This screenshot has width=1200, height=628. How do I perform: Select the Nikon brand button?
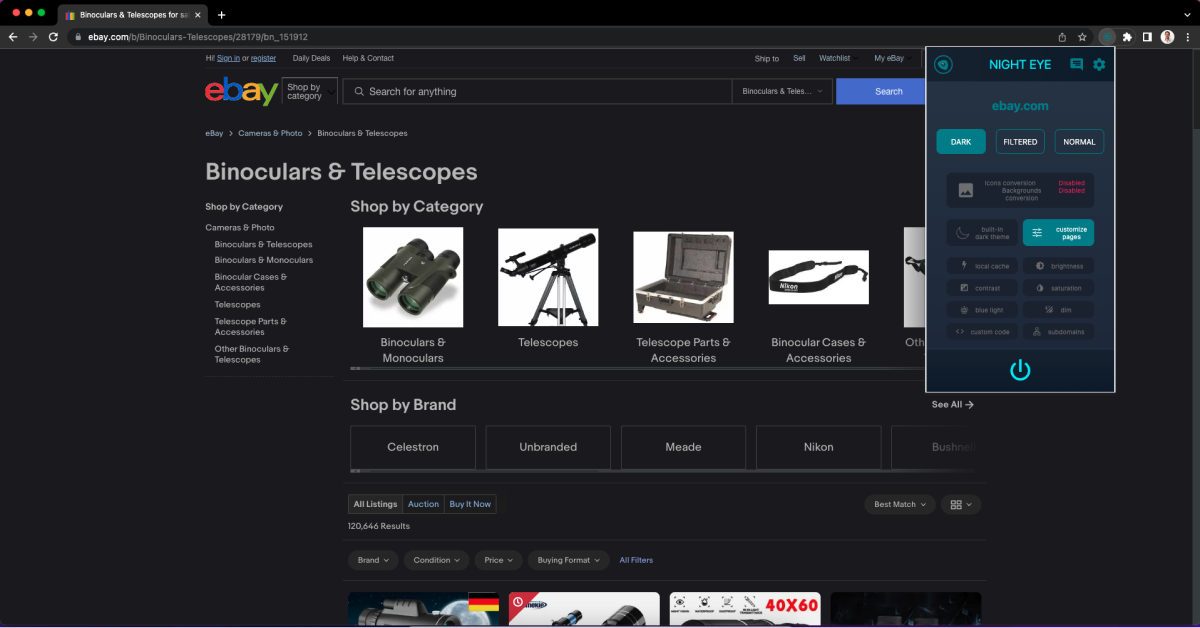click(x=818, y=447)
